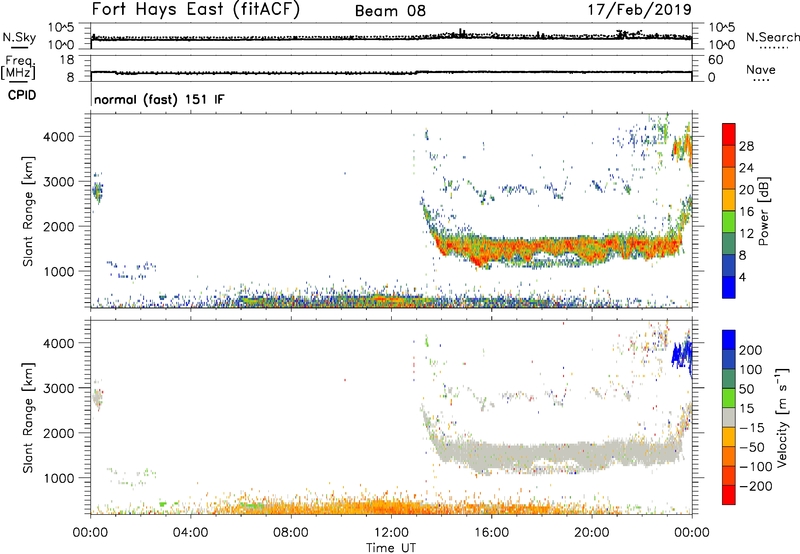Image resolution: width=800 pixels, height=554 pixels.
Task: Click the '1000' tick of the velocity panel
Action: point(58,478)
